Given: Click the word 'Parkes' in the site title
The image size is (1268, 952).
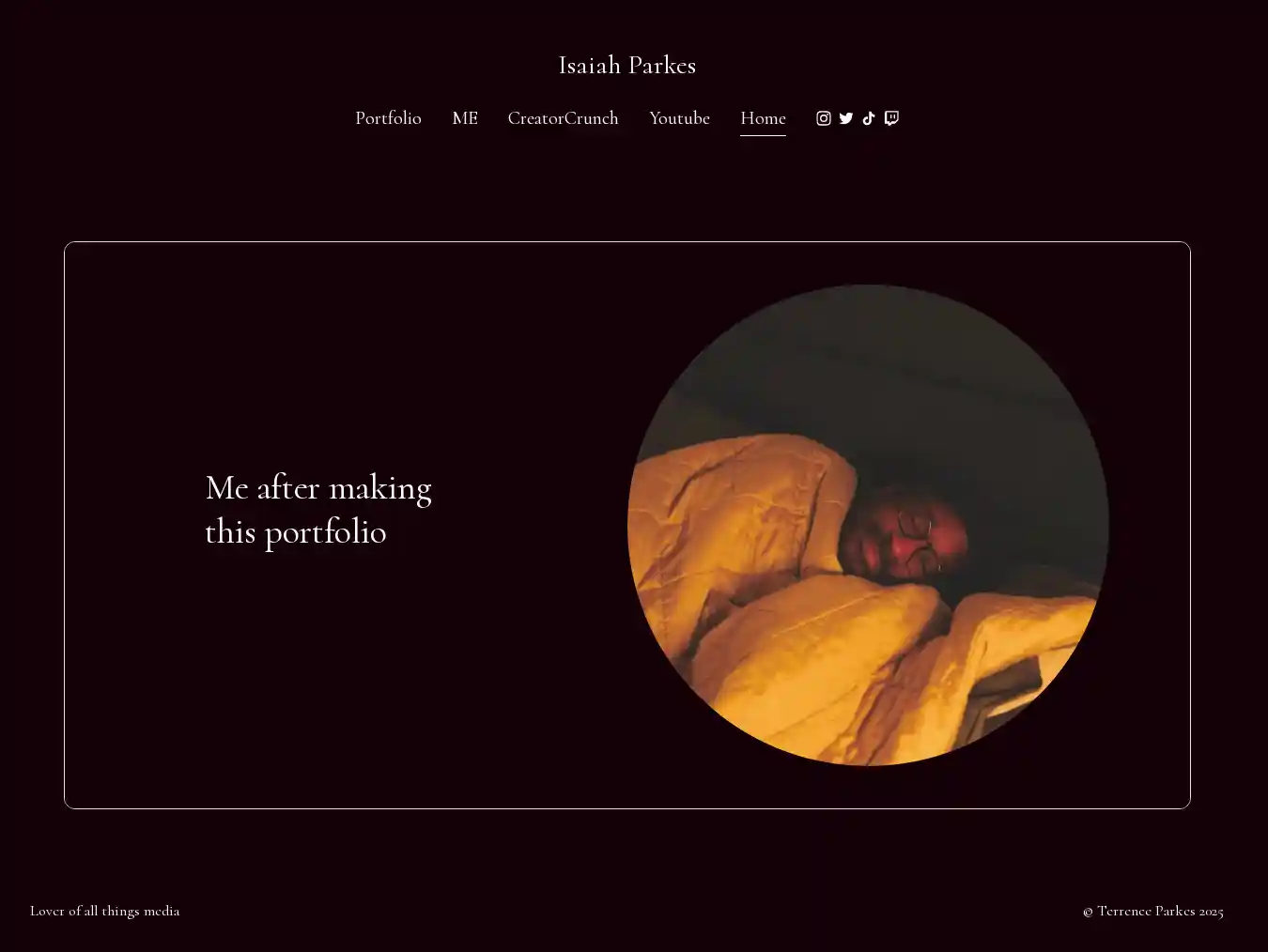Looking at the screenshot, I should 662,65.
